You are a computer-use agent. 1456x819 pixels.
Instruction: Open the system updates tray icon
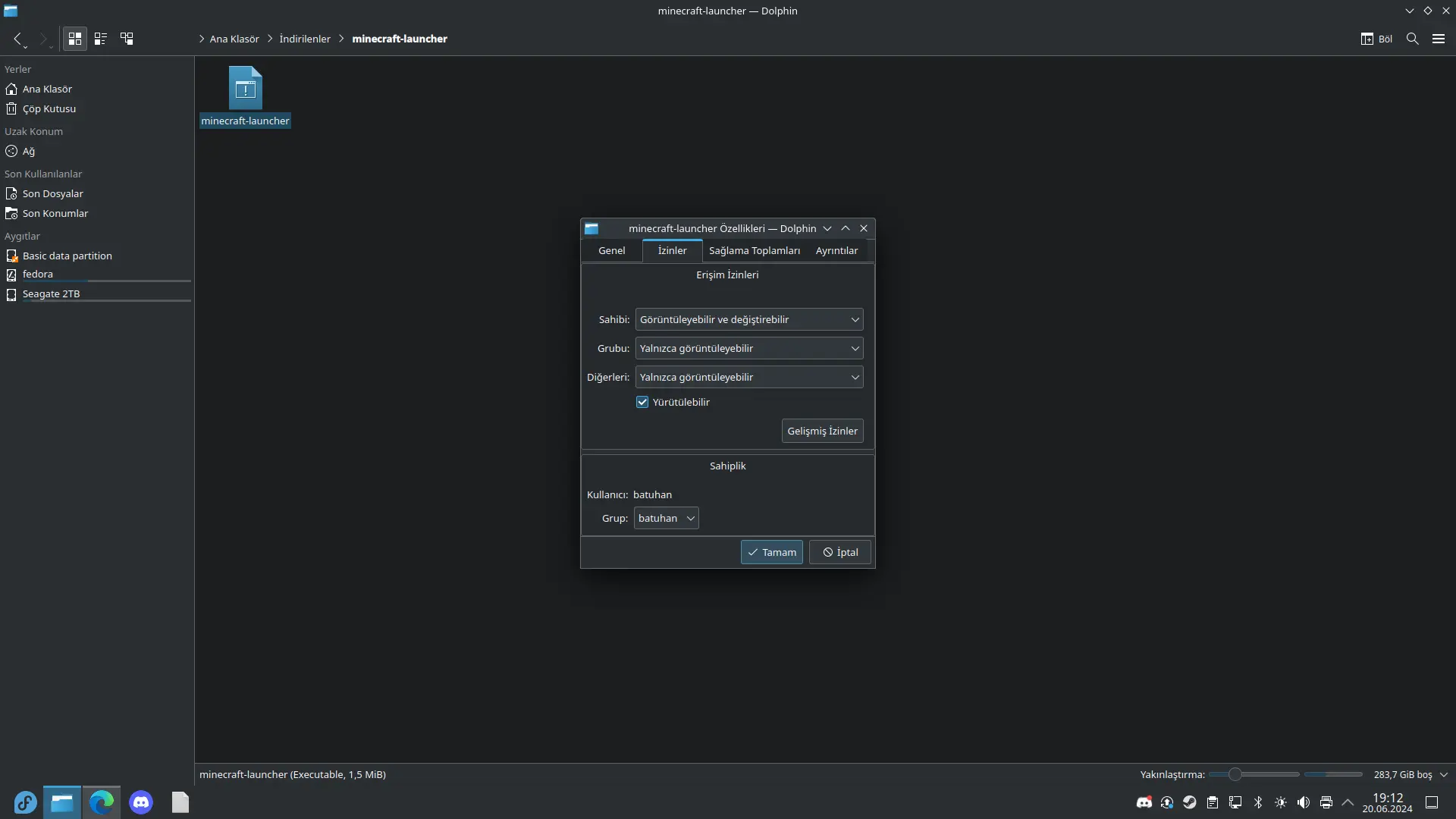coord(1167,802)
